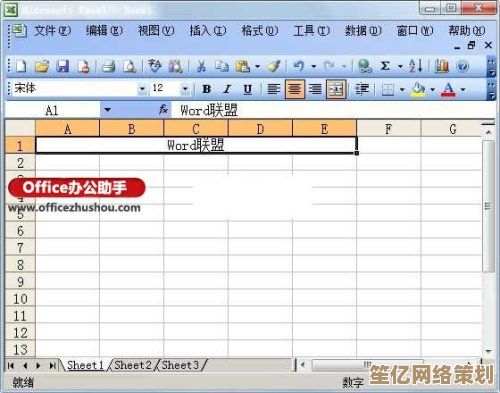
Task: Open the 格式 (Format) menu
Action: (260, 31)
